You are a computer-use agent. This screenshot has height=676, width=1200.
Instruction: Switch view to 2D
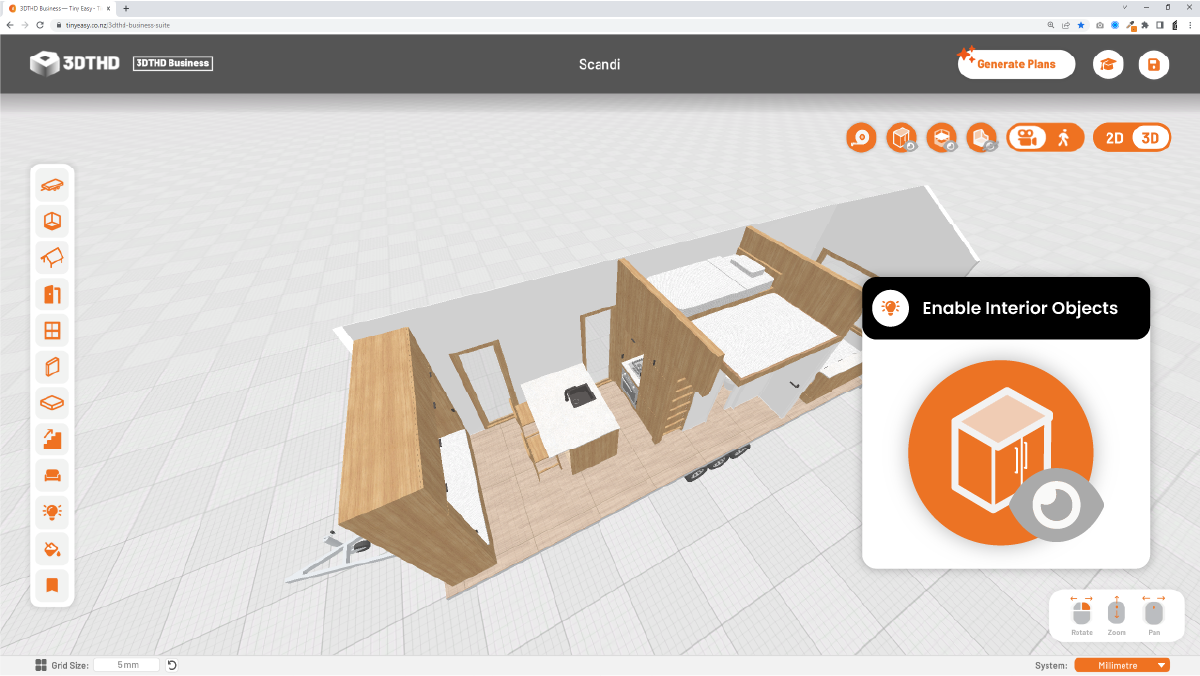(1114, 138)
